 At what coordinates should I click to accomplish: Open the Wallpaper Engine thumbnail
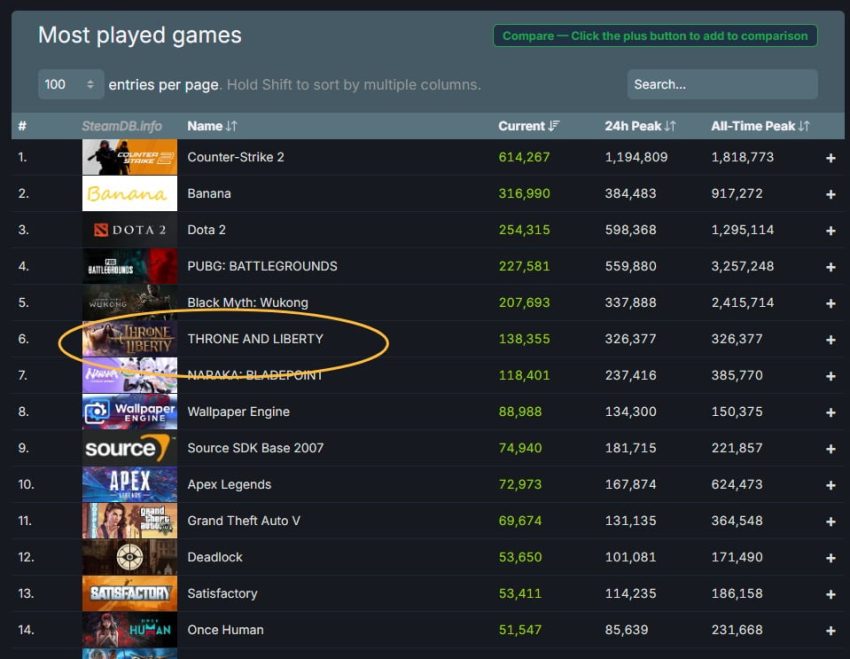coord(130,411)
